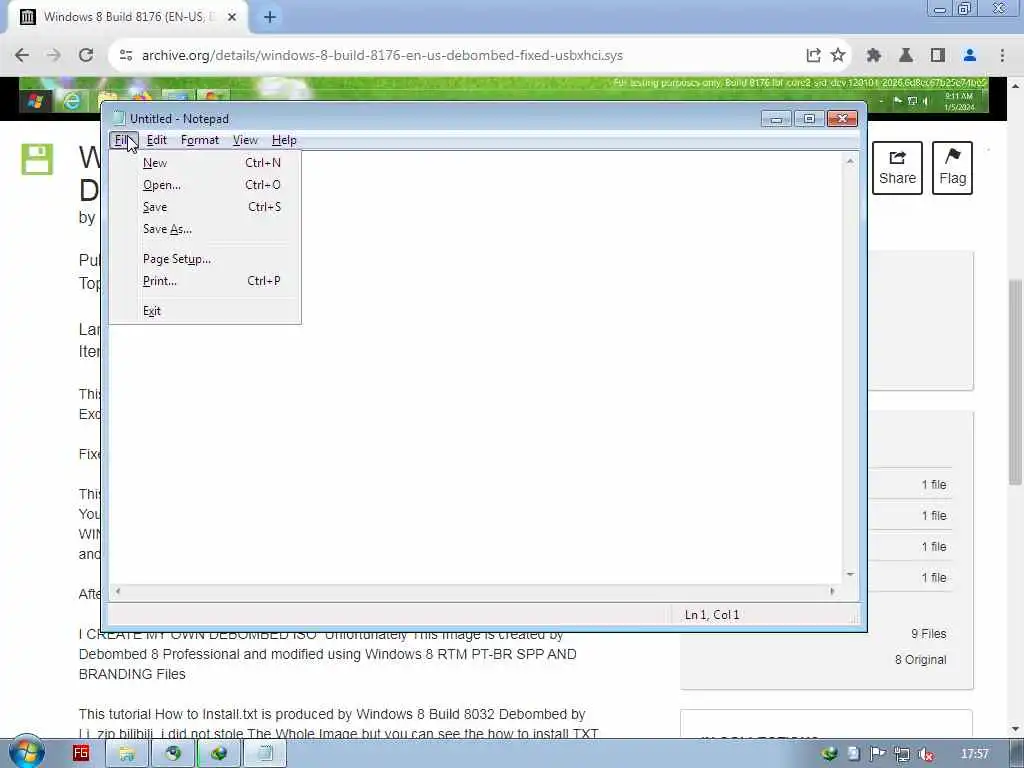Screen dimensions: 1024x768
Task: Go forward in the browser
Action: pyautogui.click(x=54, y=55)
